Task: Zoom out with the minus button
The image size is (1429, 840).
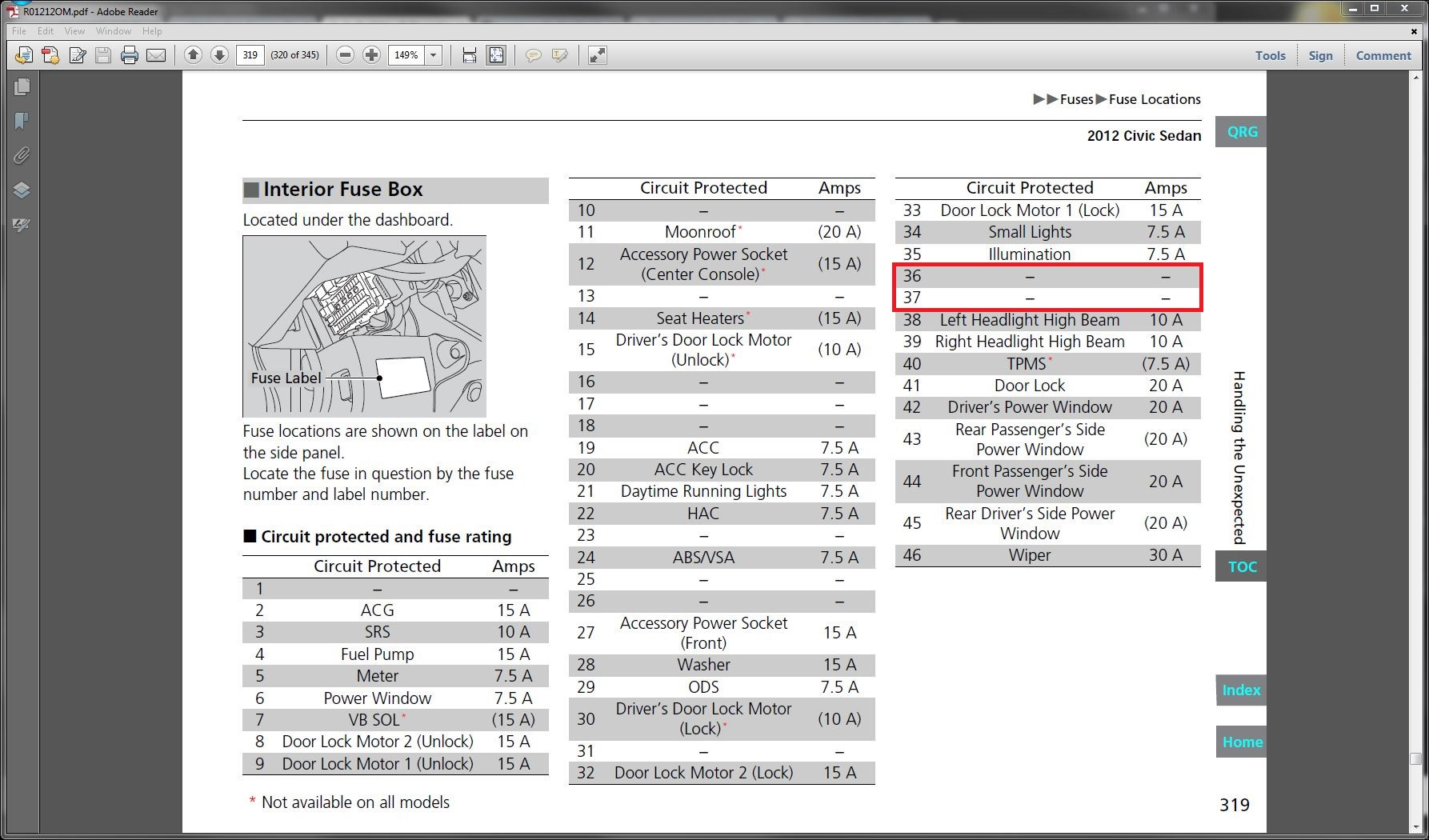Action: 345,55
